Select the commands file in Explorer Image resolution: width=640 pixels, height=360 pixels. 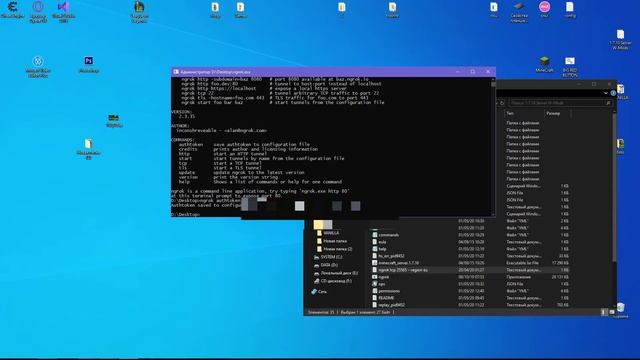386,235
